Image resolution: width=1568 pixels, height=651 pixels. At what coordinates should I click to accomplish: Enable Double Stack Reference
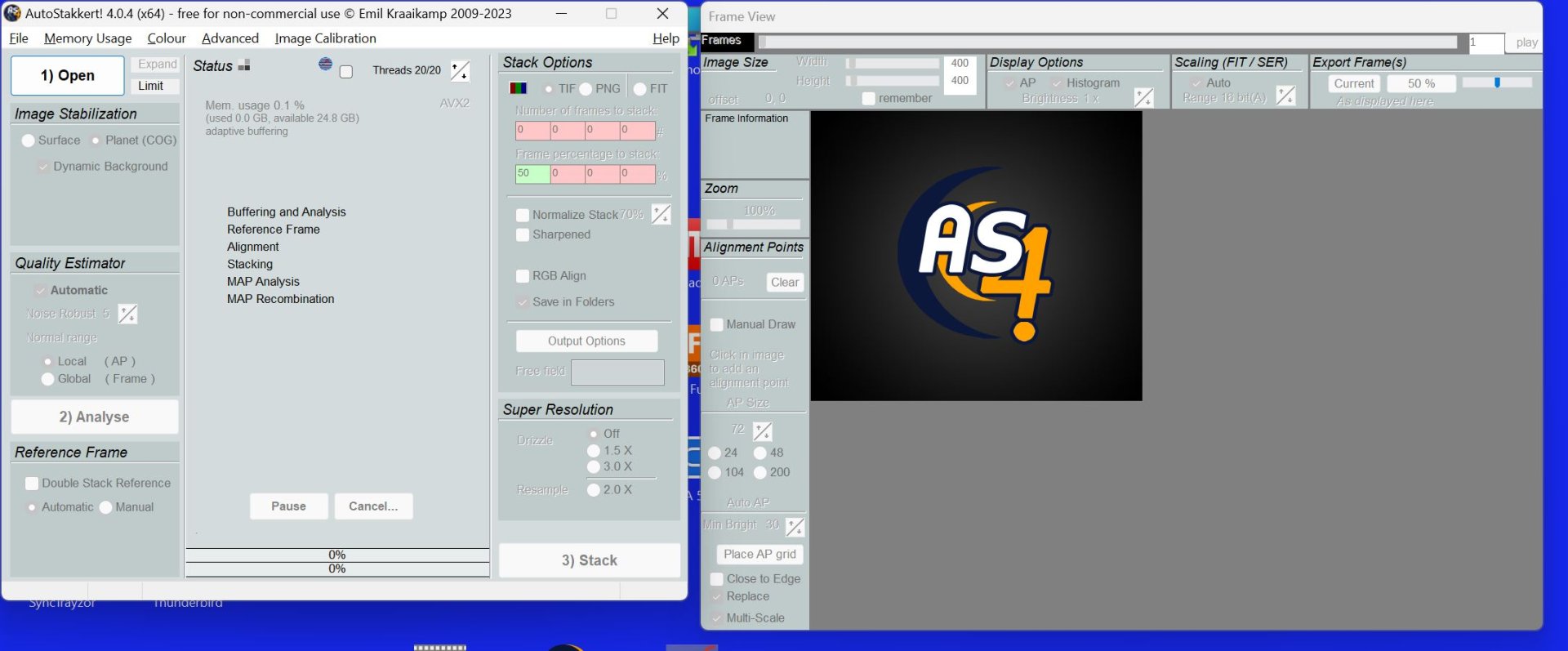[x=32, y=484]
